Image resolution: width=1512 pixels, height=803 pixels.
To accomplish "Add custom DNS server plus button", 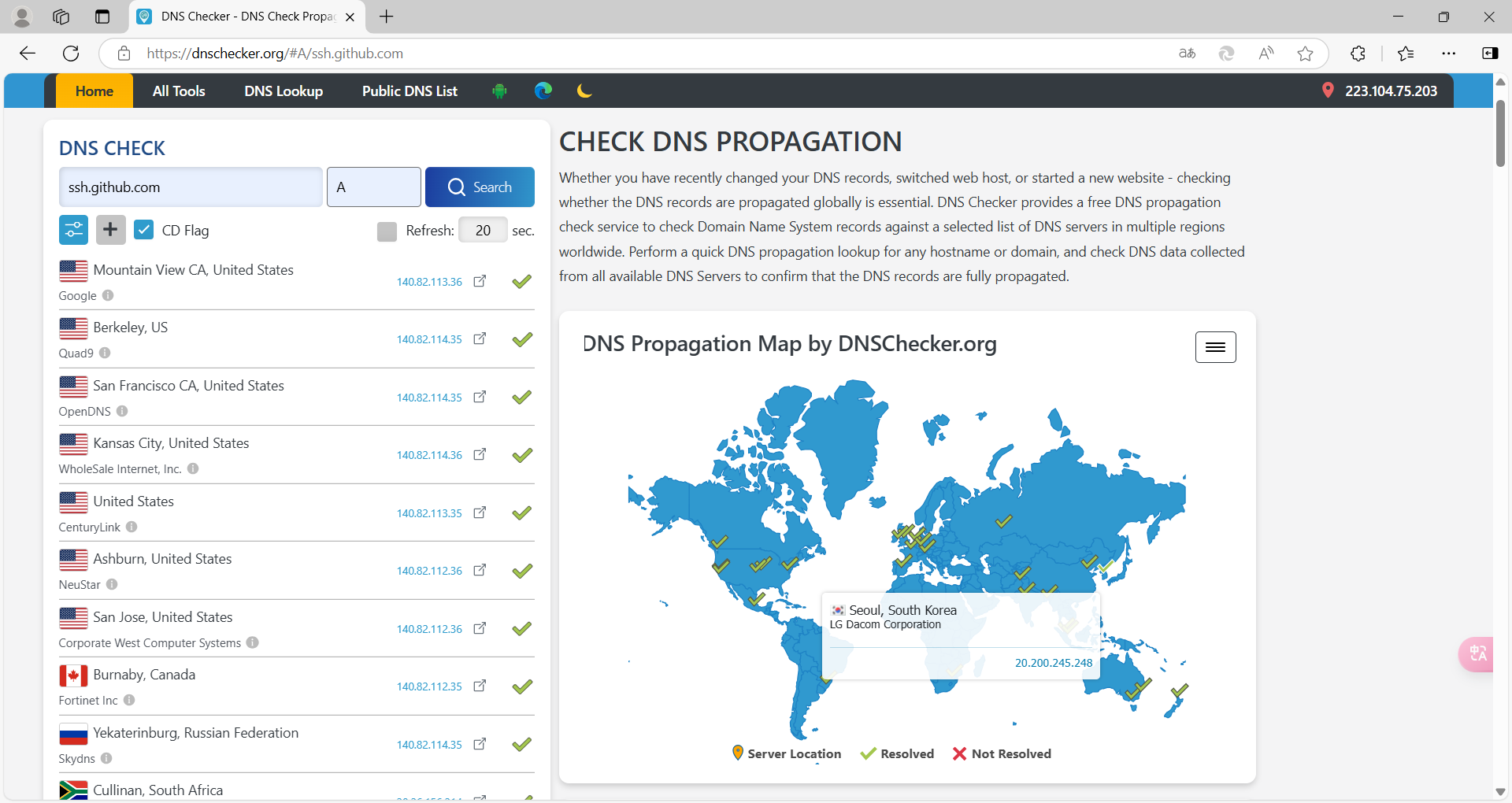I will pos(110,230).
